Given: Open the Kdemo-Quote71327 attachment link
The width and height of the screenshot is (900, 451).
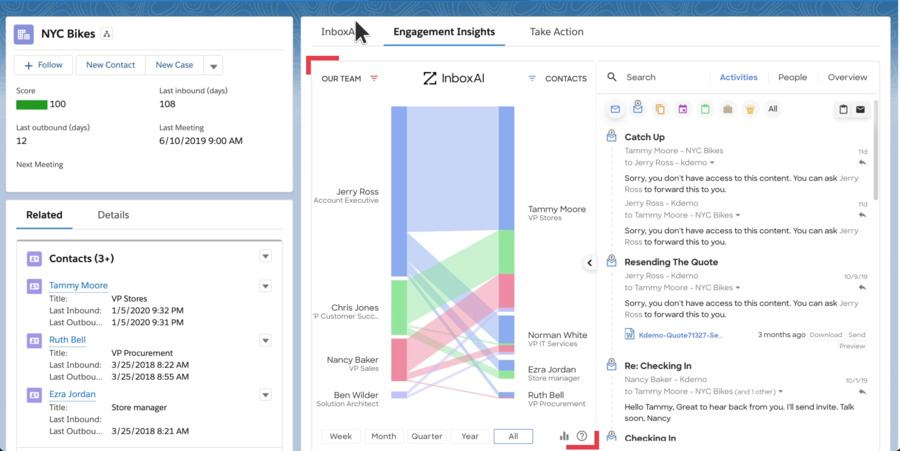Looking at the screenshot, I should (680, 335).
